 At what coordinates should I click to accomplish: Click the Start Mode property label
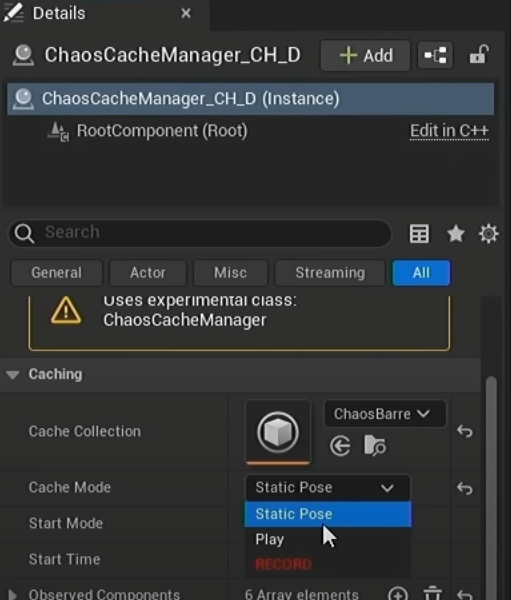[66, 523]
